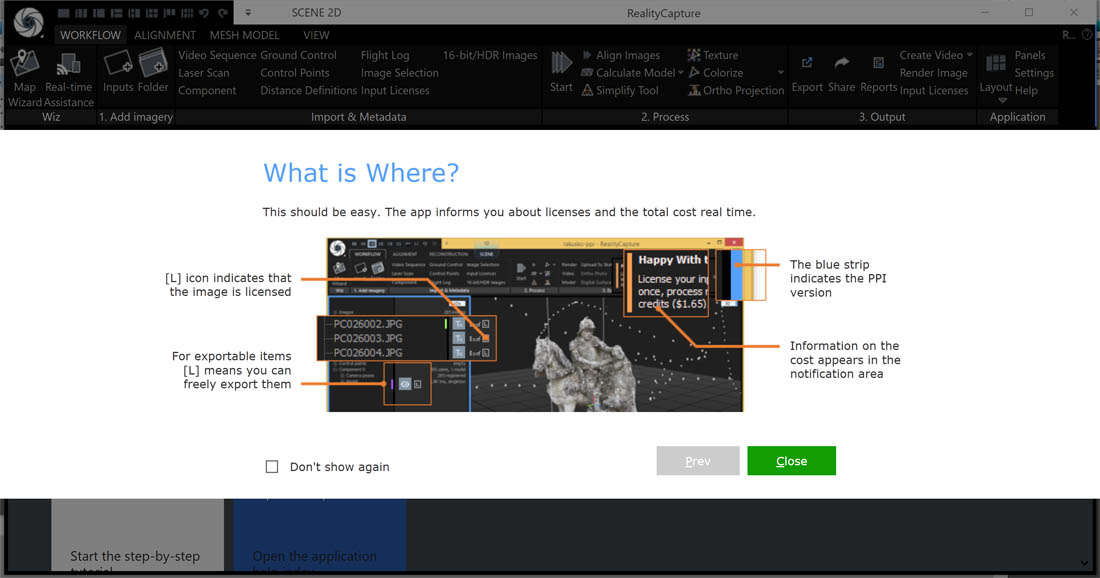Image resolution: width=1100 pixels, height=578 pixels.
Task: Click Laser Scan import option
Action: [203, 72]
